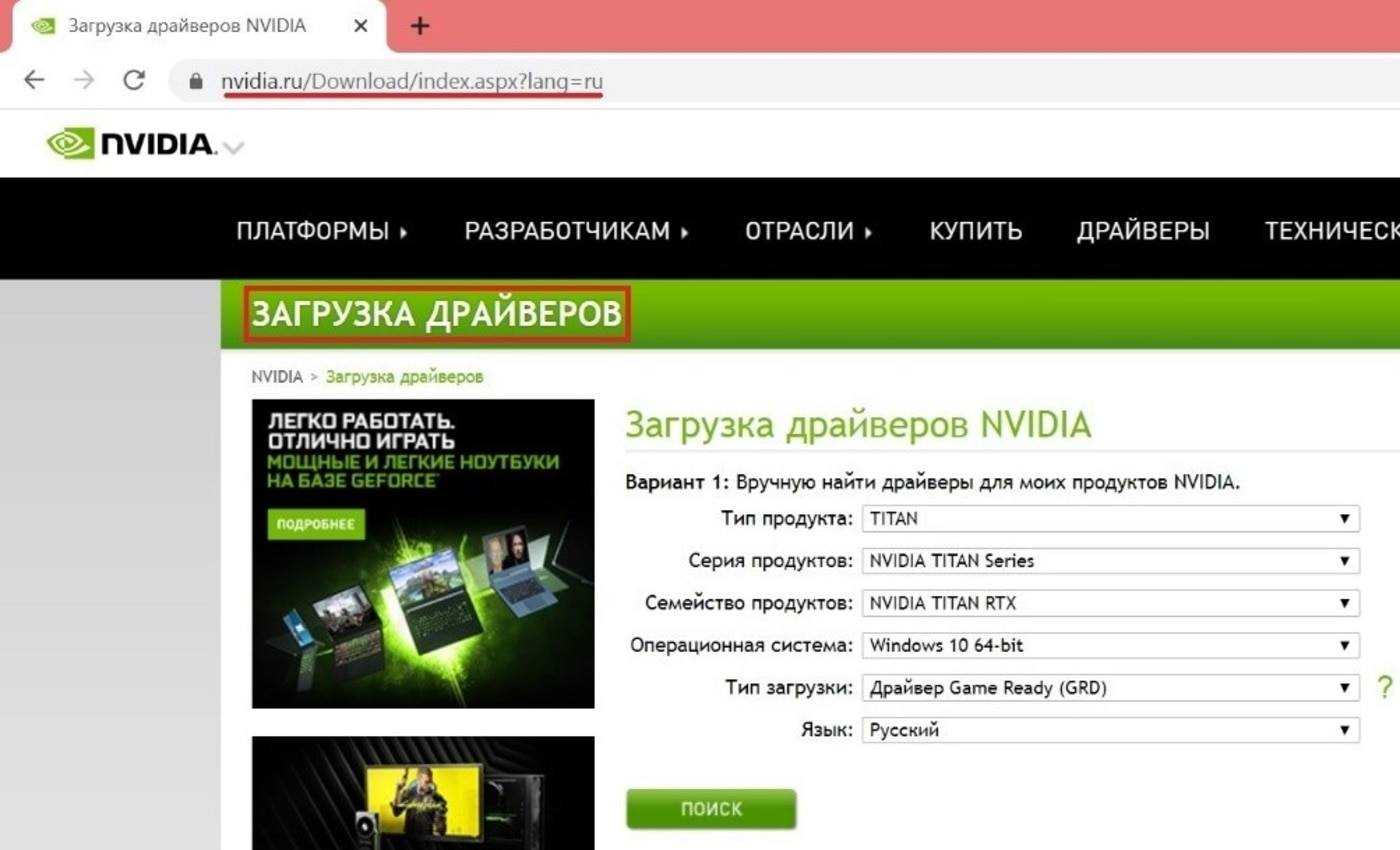This screenshot has height=850, width=1400.
Task: Click the padlock site security icon
Action: 196,82
